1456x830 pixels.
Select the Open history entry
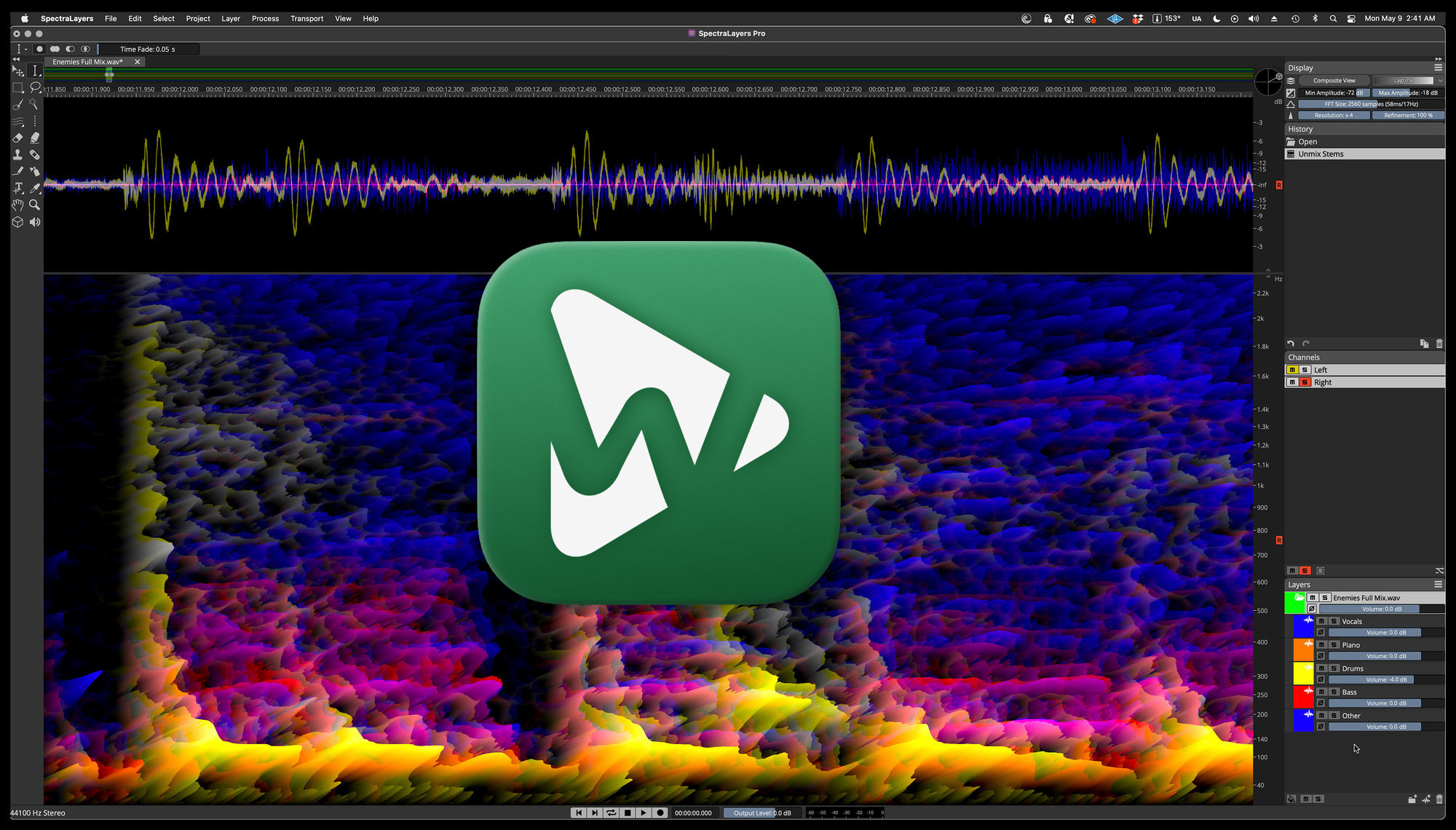tap(1365, 142)
